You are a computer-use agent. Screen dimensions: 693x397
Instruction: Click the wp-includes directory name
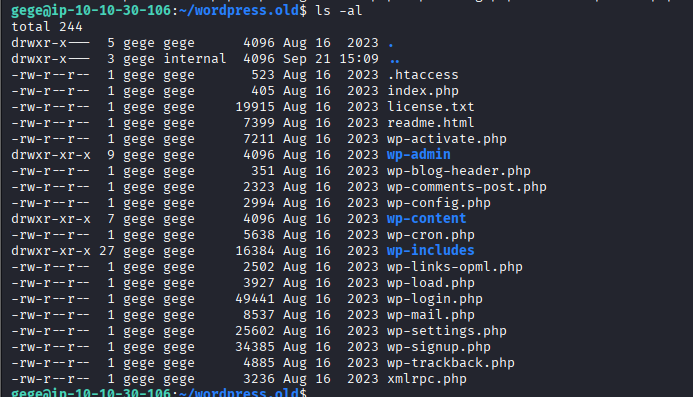(430, 250)
